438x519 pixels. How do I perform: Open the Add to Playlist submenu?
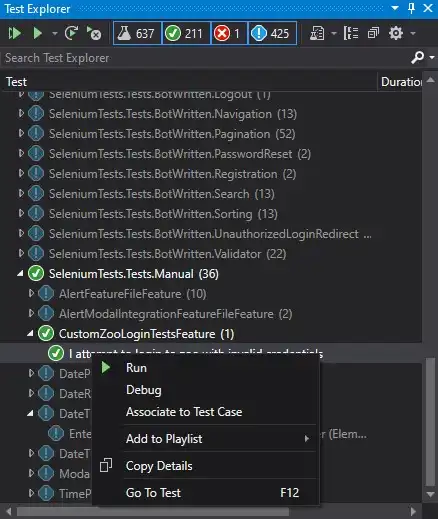coord(205,439)
